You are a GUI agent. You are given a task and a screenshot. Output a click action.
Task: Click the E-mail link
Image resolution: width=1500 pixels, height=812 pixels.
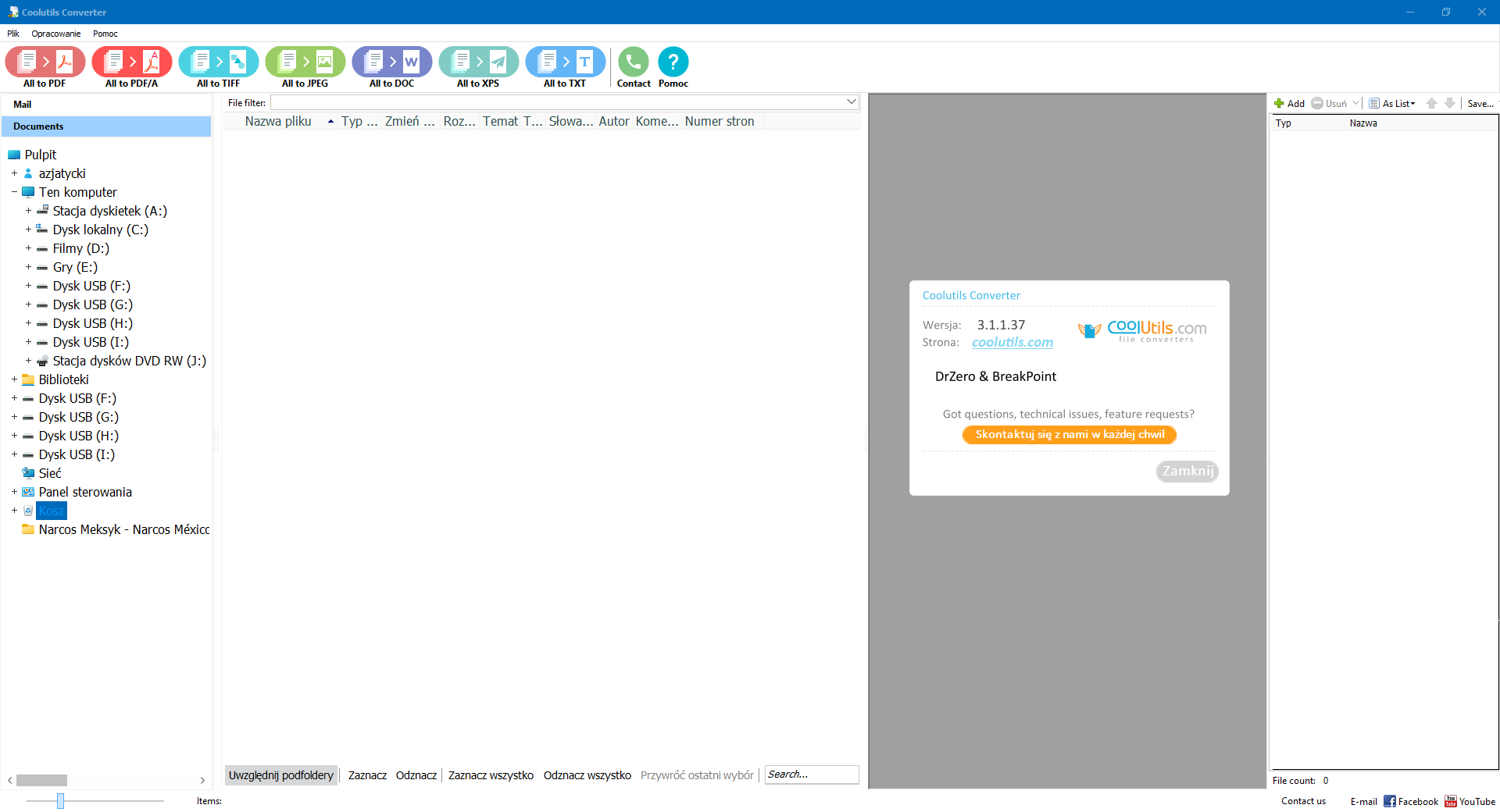(x=1363, y=801)
